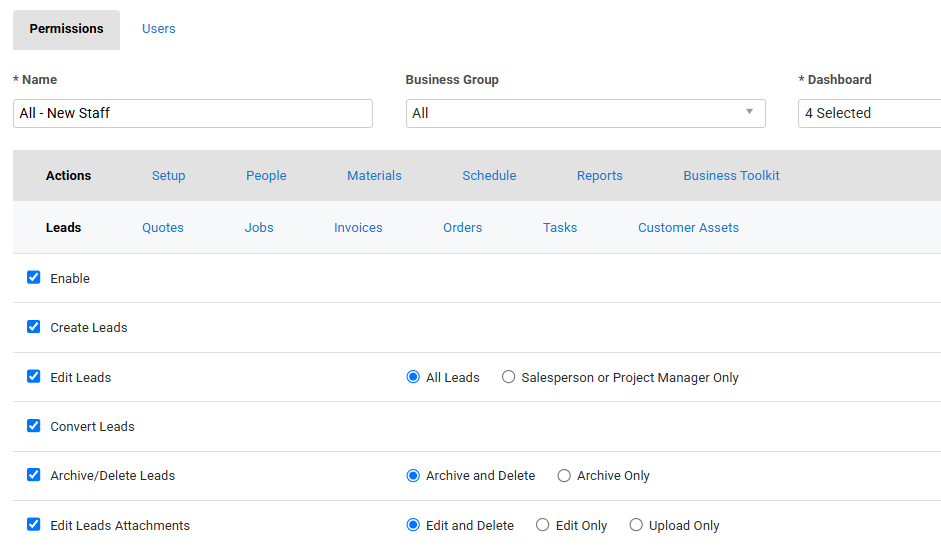Open the Jobs sub-tab
941x548 pixels.
click(259, 228)
